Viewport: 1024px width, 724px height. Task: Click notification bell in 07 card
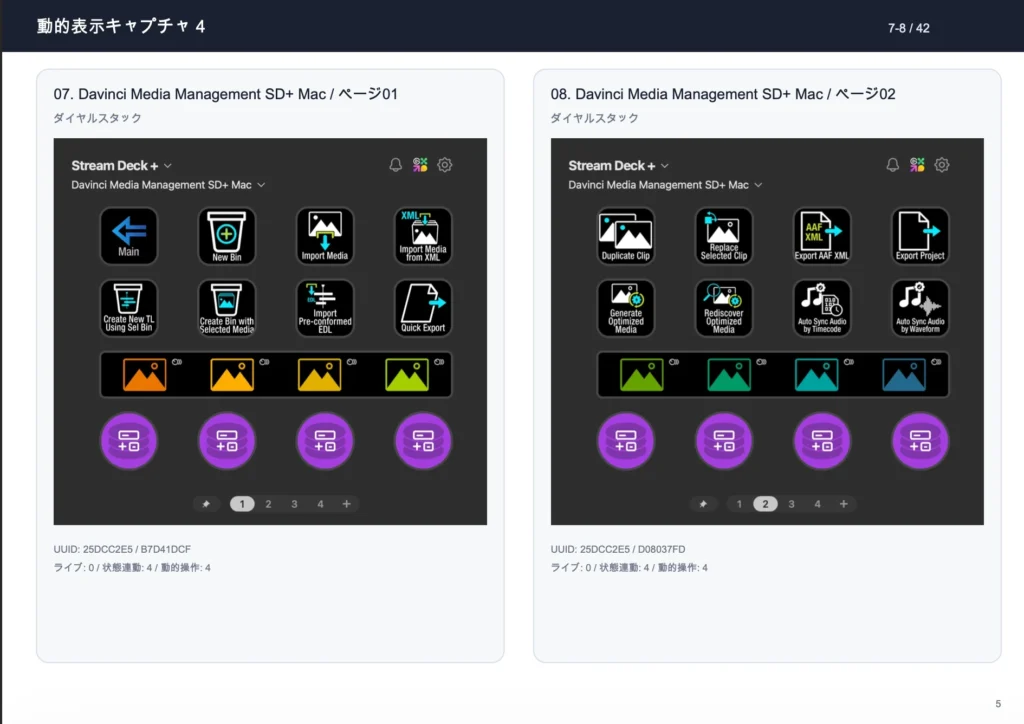click(396, 165)
